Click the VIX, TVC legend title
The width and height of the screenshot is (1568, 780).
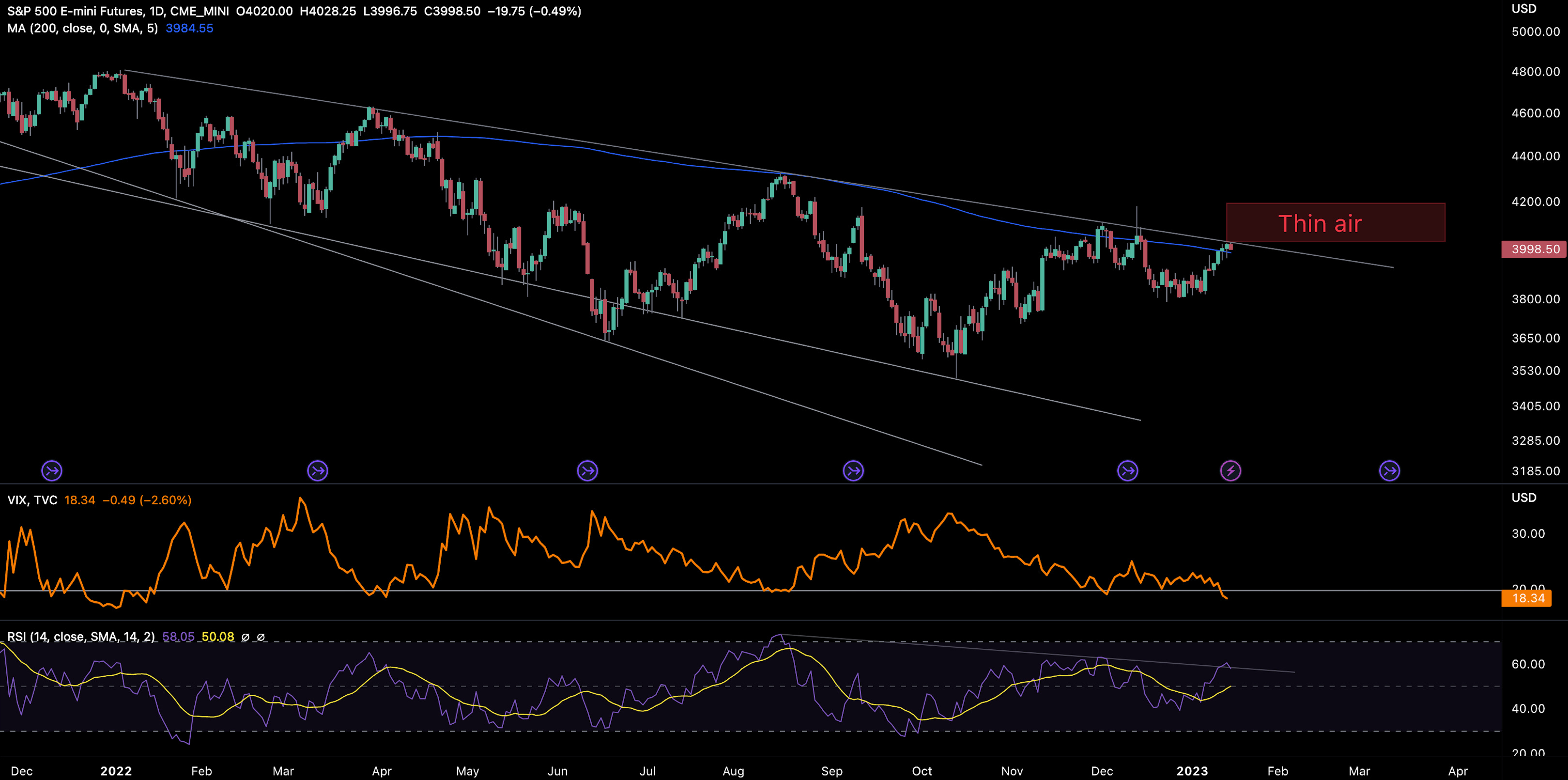[32, 500]
